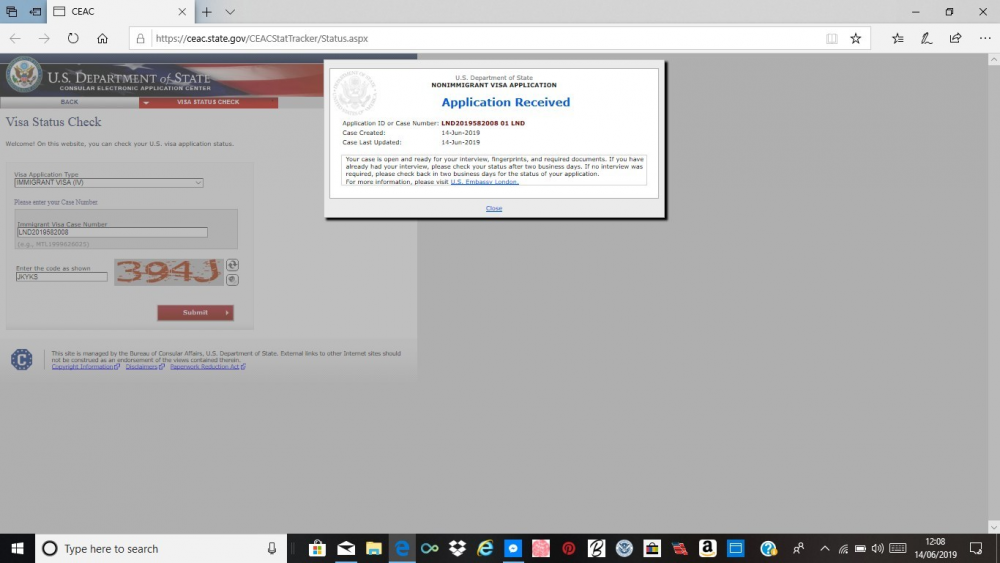Click the BACK navigation tab

[x=70, y=102]
